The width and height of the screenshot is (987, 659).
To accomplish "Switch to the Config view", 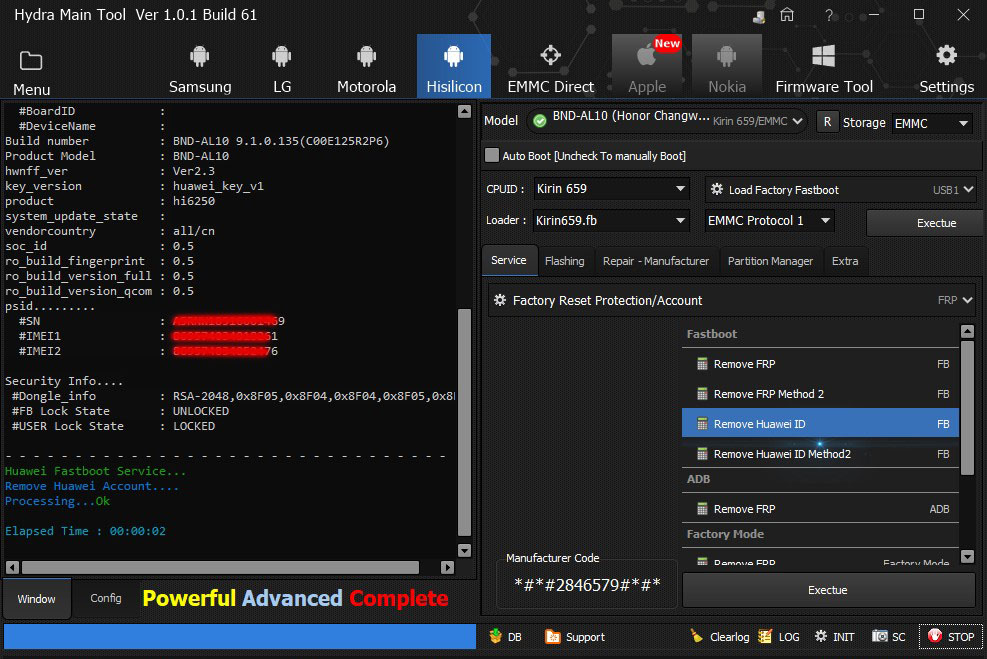I will coord(106,599).
